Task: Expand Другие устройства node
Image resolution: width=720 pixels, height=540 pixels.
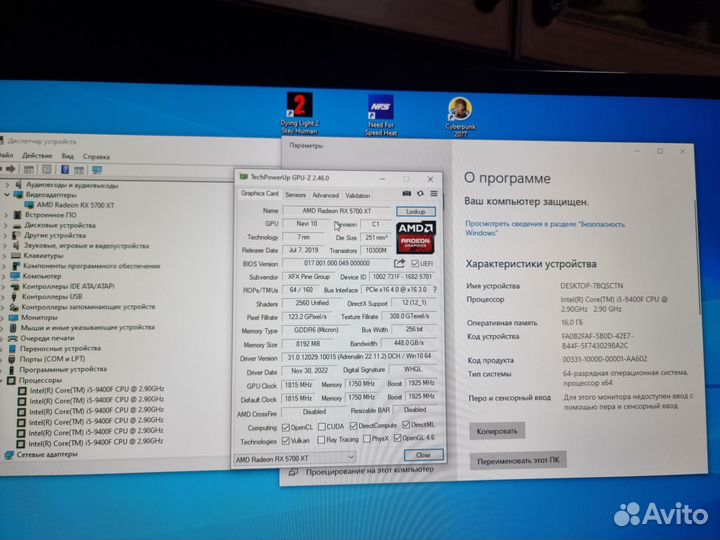Action: [x=6, y=236]
